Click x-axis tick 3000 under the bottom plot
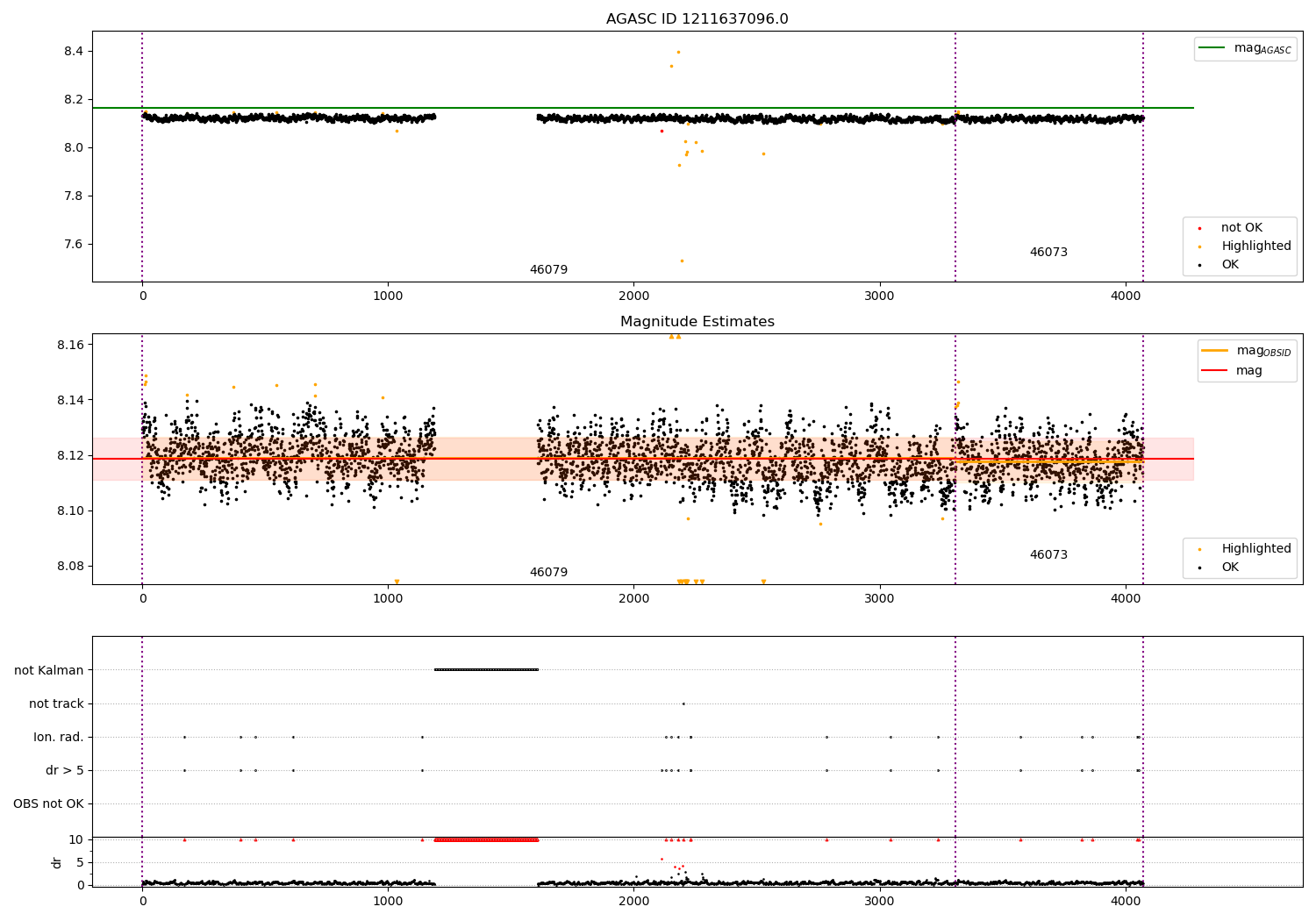The height and width of the screenshot is (921, 1316). (879, 901)
